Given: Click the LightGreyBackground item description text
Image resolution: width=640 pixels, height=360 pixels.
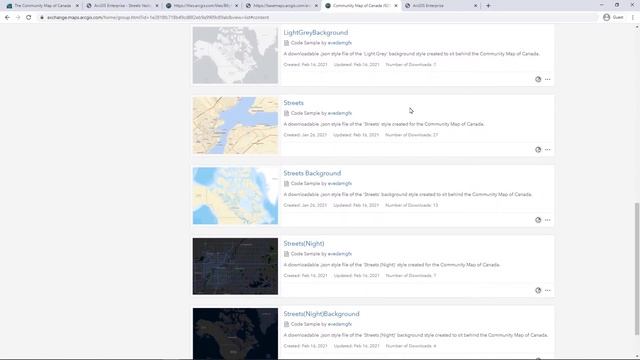Looking at the screenshot, I should pyautogui.click(x=411, y=54).
